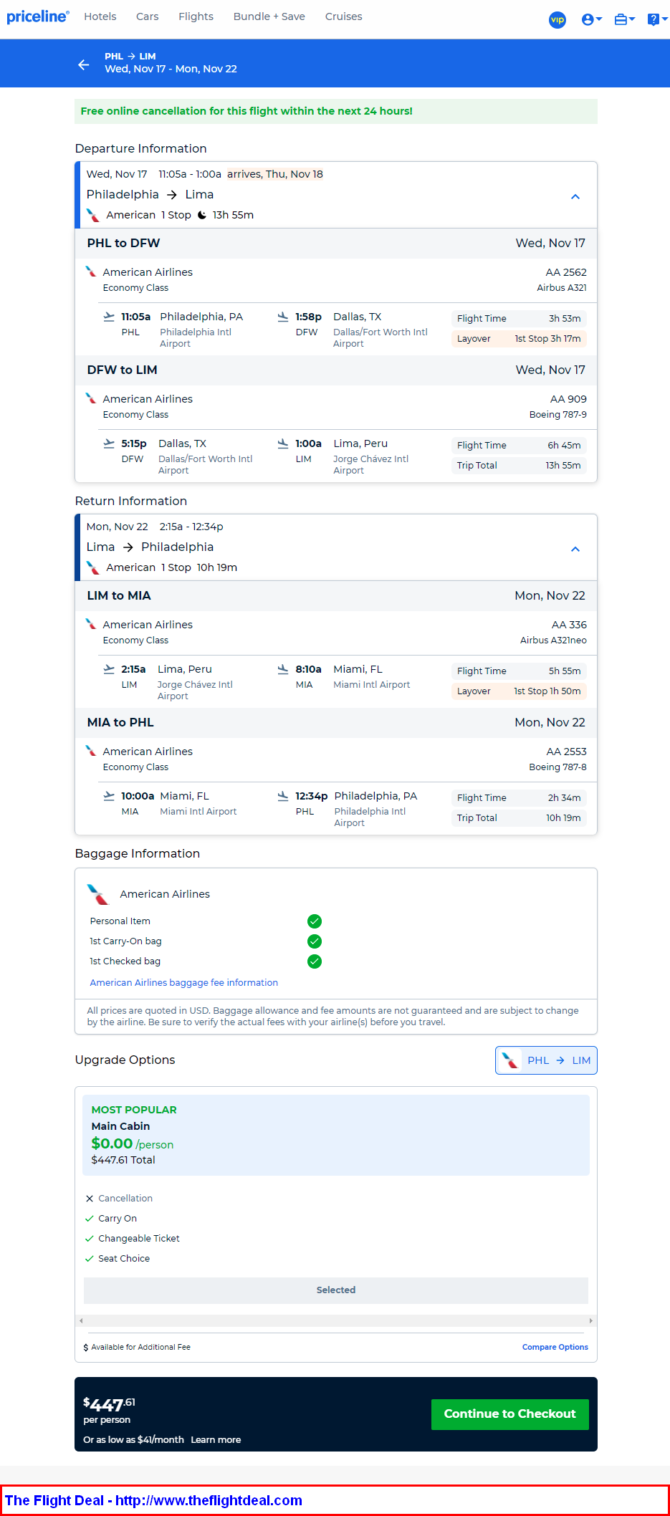Select the Main Cabin fare card
The width and height of the screenshot is (670, 1516).
pyautogui.click(x=336, y=1135)
